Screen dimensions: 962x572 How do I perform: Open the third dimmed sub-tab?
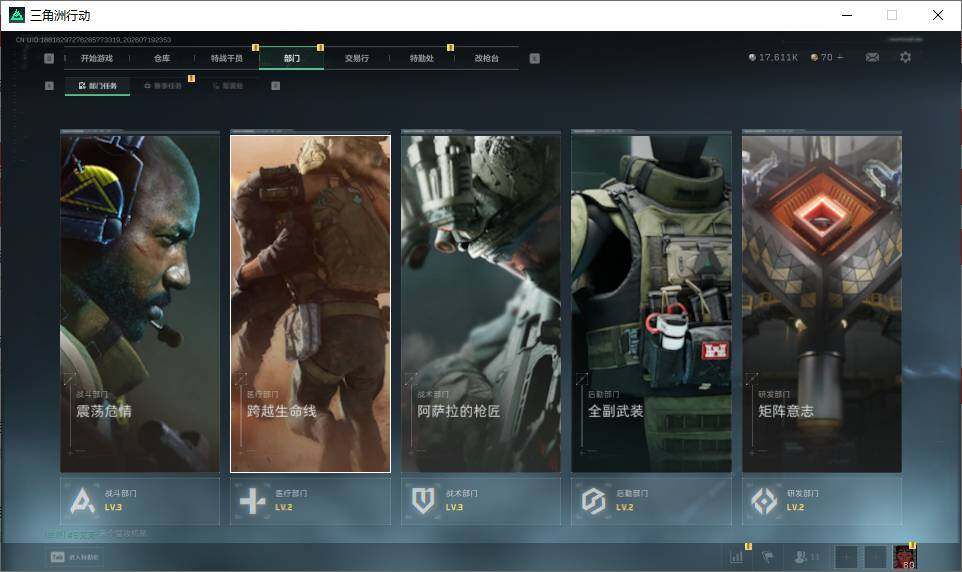pos(228,86)
